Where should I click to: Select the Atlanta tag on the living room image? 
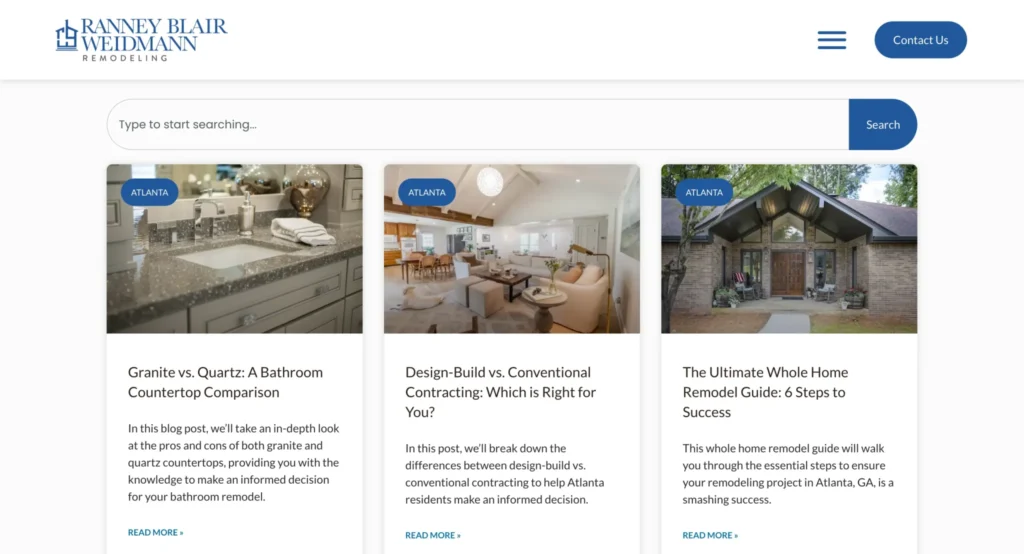pos(427,192)
